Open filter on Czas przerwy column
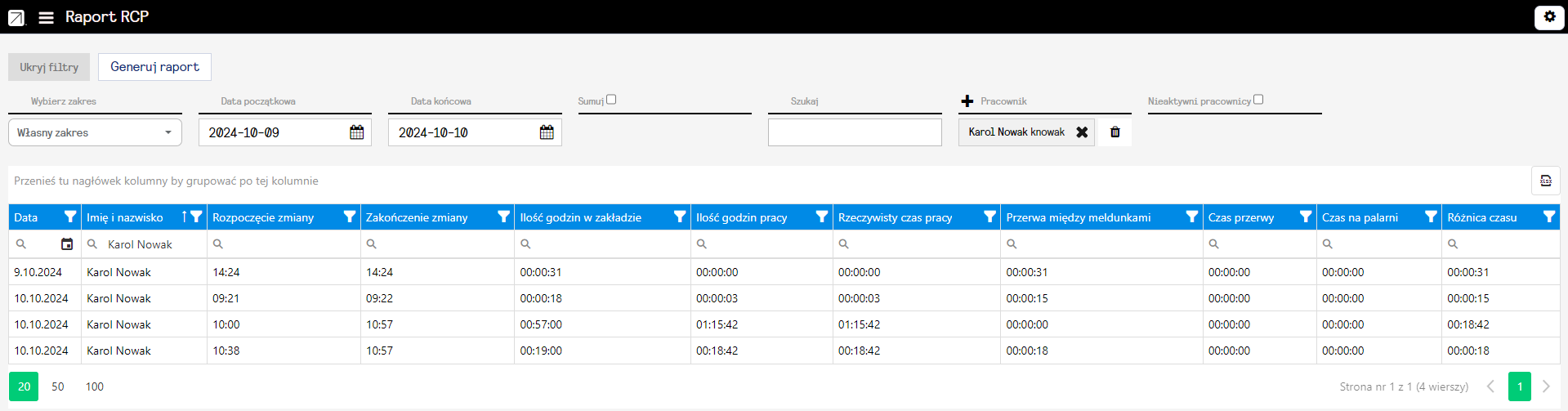The width and height of the screenshot is (1568, 411). [x=1305, y=217]
